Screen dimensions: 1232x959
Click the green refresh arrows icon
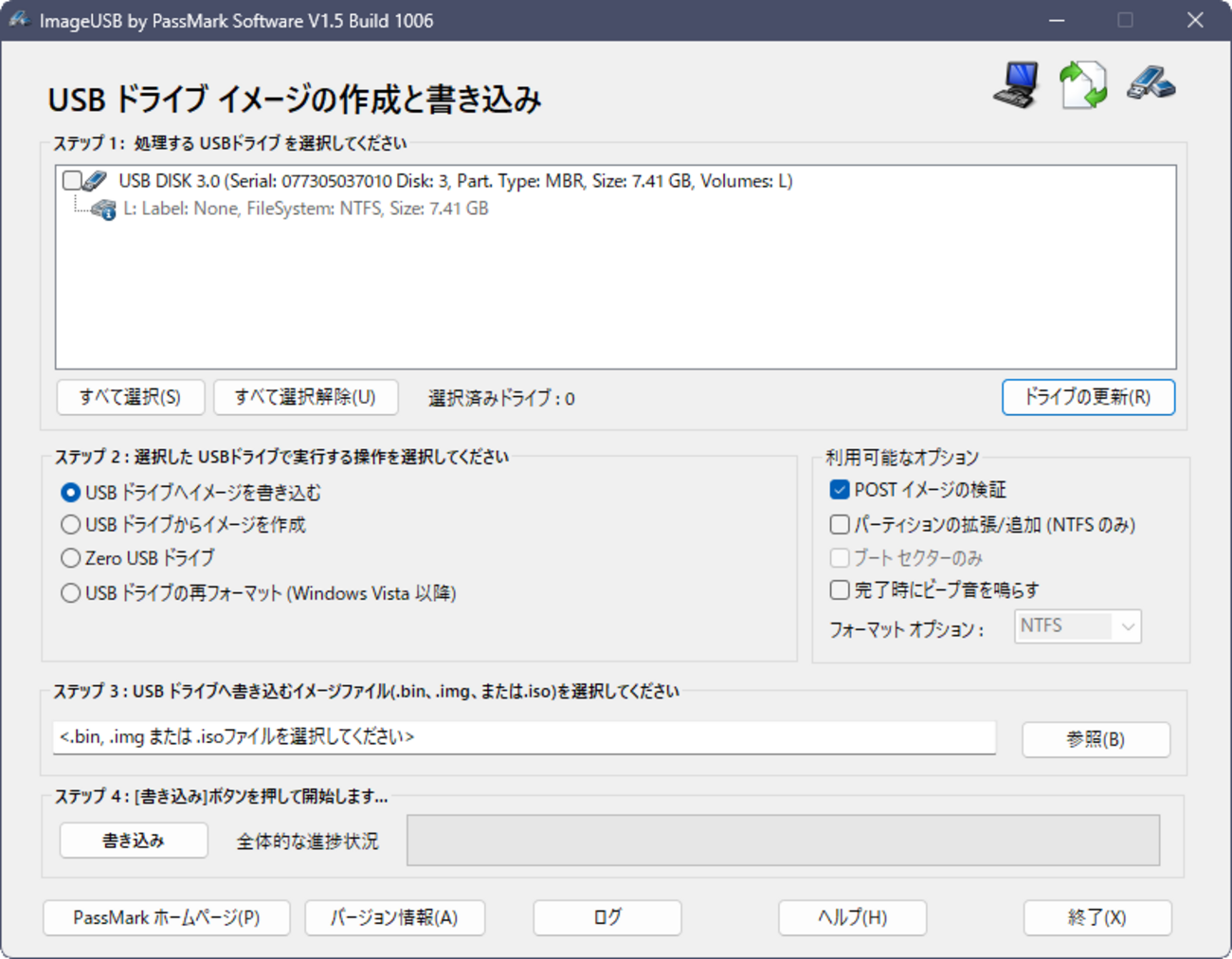tap(1083, 84)
